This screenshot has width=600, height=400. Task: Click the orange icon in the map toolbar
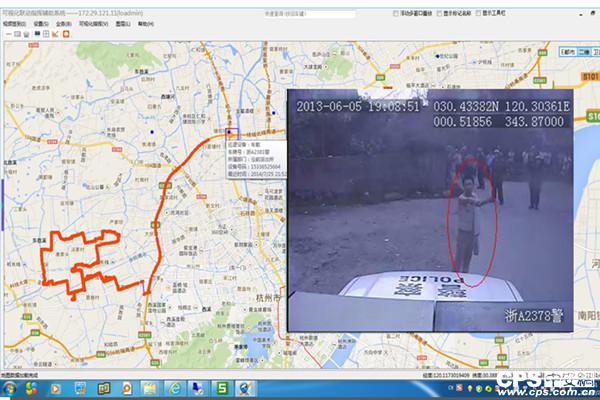click(x=66, y=33)
